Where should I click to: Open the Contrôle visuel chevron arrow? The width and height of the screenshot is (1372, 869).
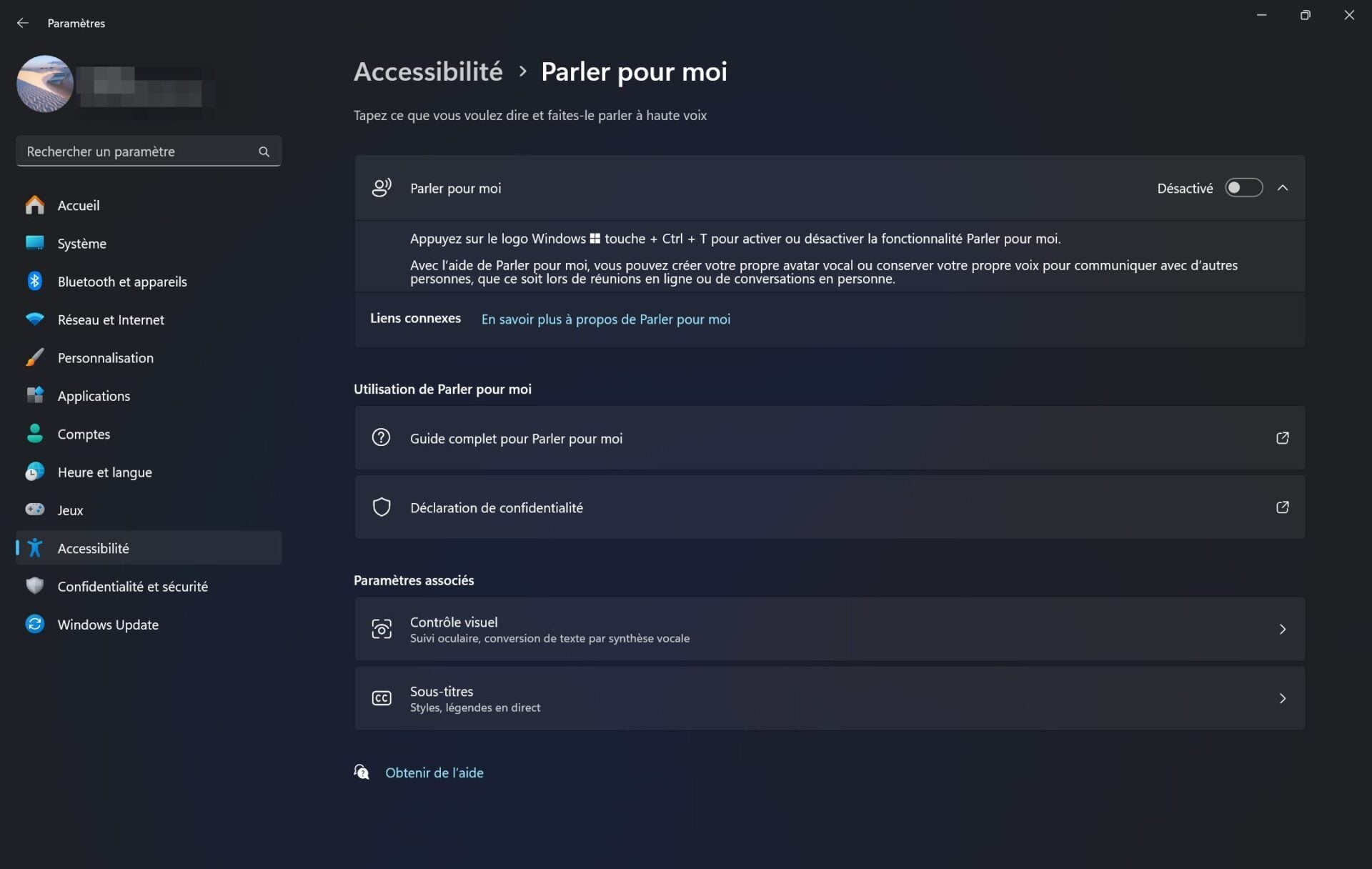1283,629
